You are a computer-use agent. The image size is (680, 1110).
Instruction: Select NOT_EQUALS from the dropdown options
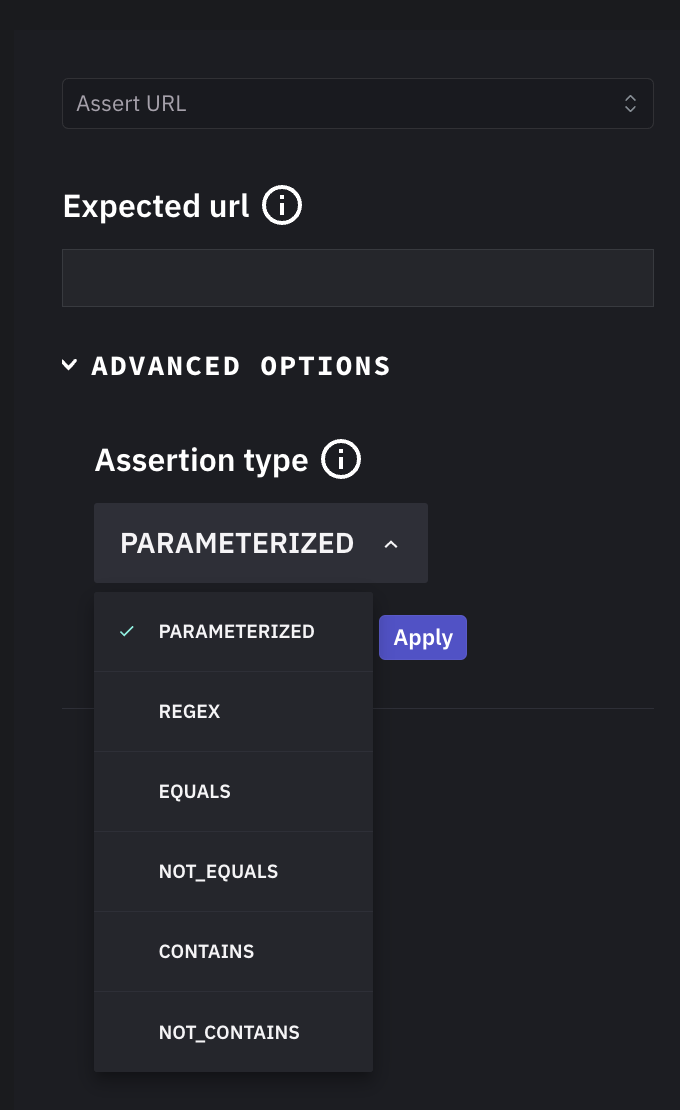[x=218, y=871]
